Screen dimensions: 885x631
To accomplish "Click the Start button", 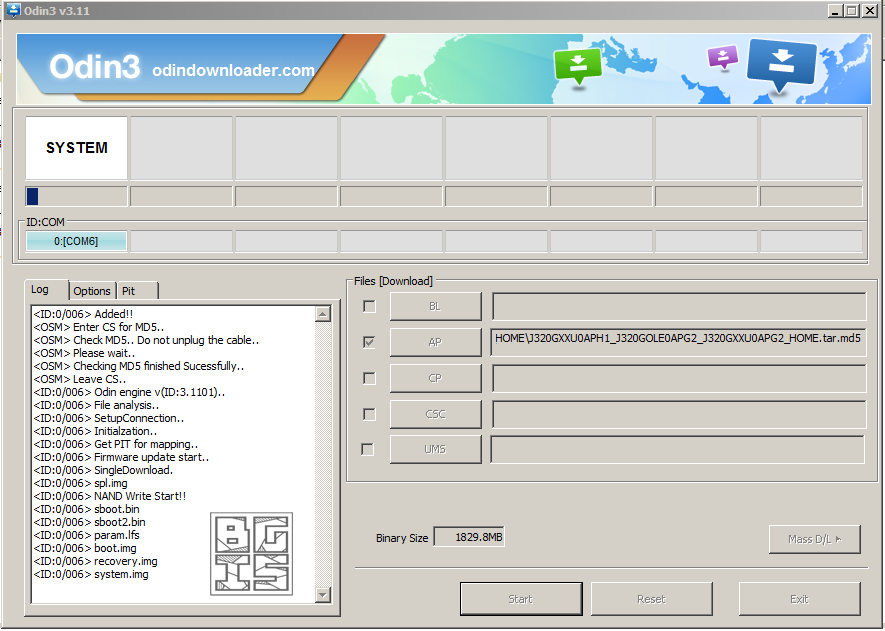I will click(x=521, y=599).
